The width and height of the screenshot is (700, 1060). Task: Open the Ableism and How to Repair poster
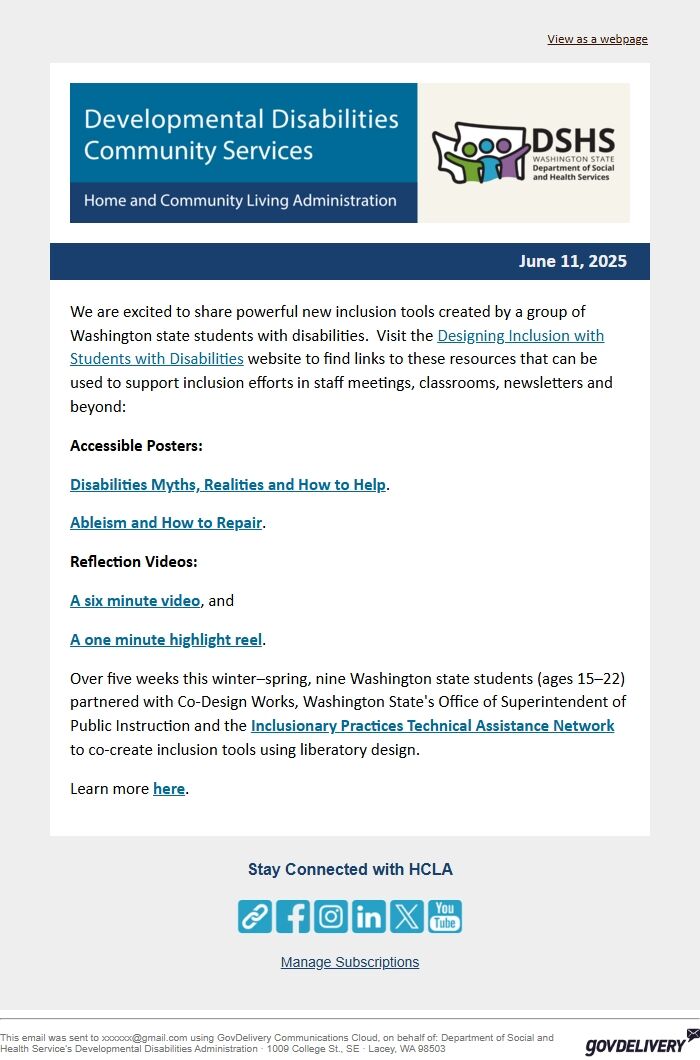(x=165, y=522)
